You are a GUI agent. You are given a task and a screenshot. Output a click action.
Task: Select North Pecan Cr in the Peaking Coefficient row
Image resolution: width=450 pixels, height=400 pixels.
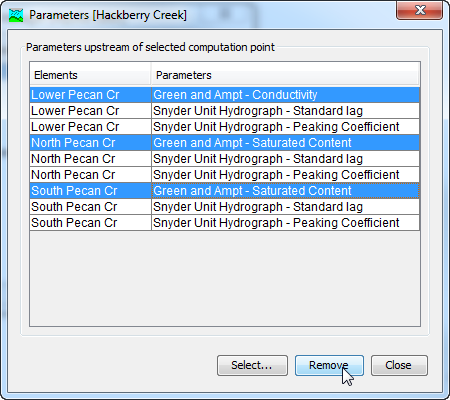tap(91, 175)
